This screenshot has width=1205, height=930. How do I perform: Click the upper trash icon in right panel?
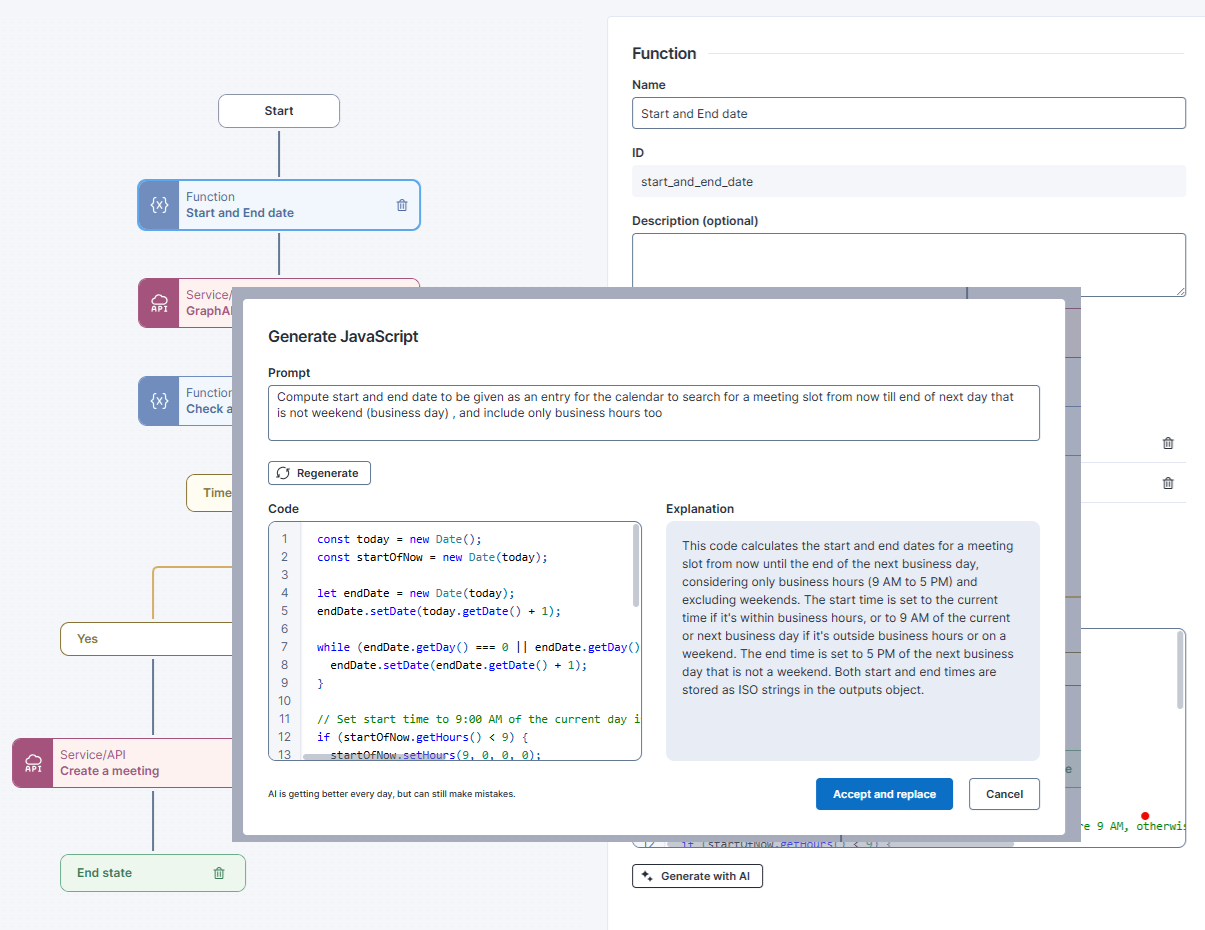(x=1167, y=443)
